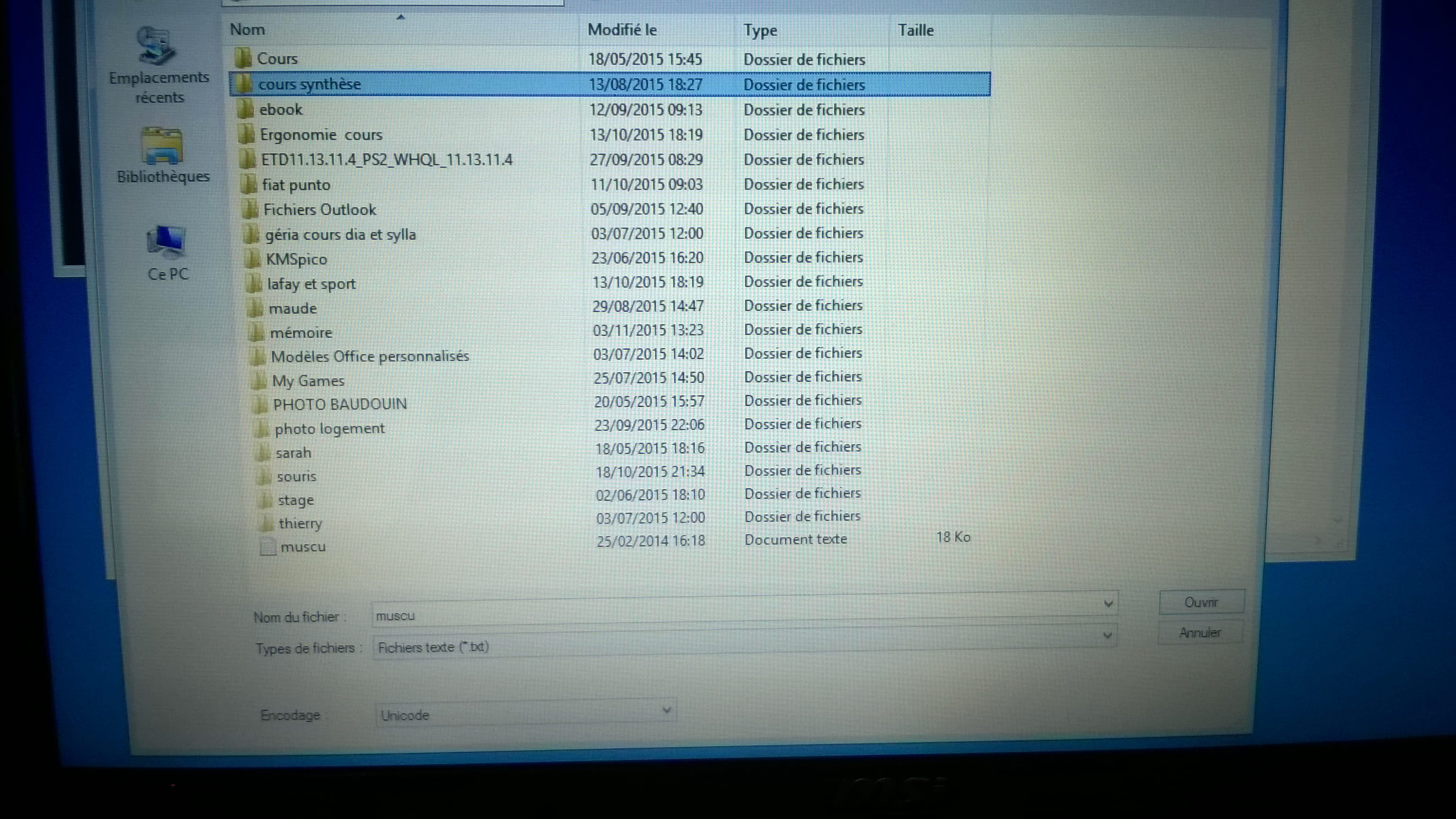1456x819 pixels.
Task: Click the KMSpico folder icon
Action: pyautogui.click(x=253, y=259)
